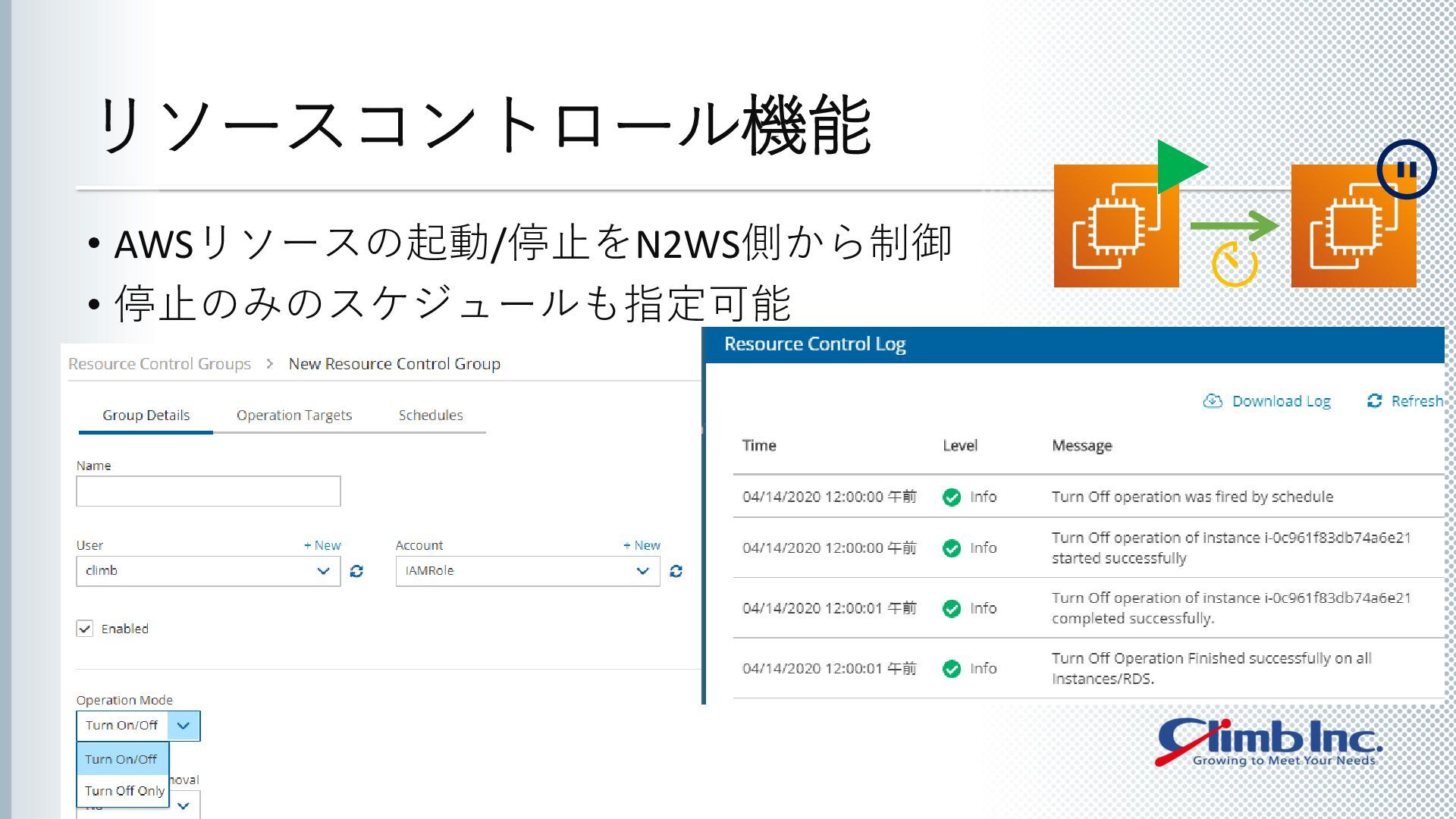The image size is (1456, 819).
Task: Choose the Turn Off Only option
Action: tap(122, 791)
